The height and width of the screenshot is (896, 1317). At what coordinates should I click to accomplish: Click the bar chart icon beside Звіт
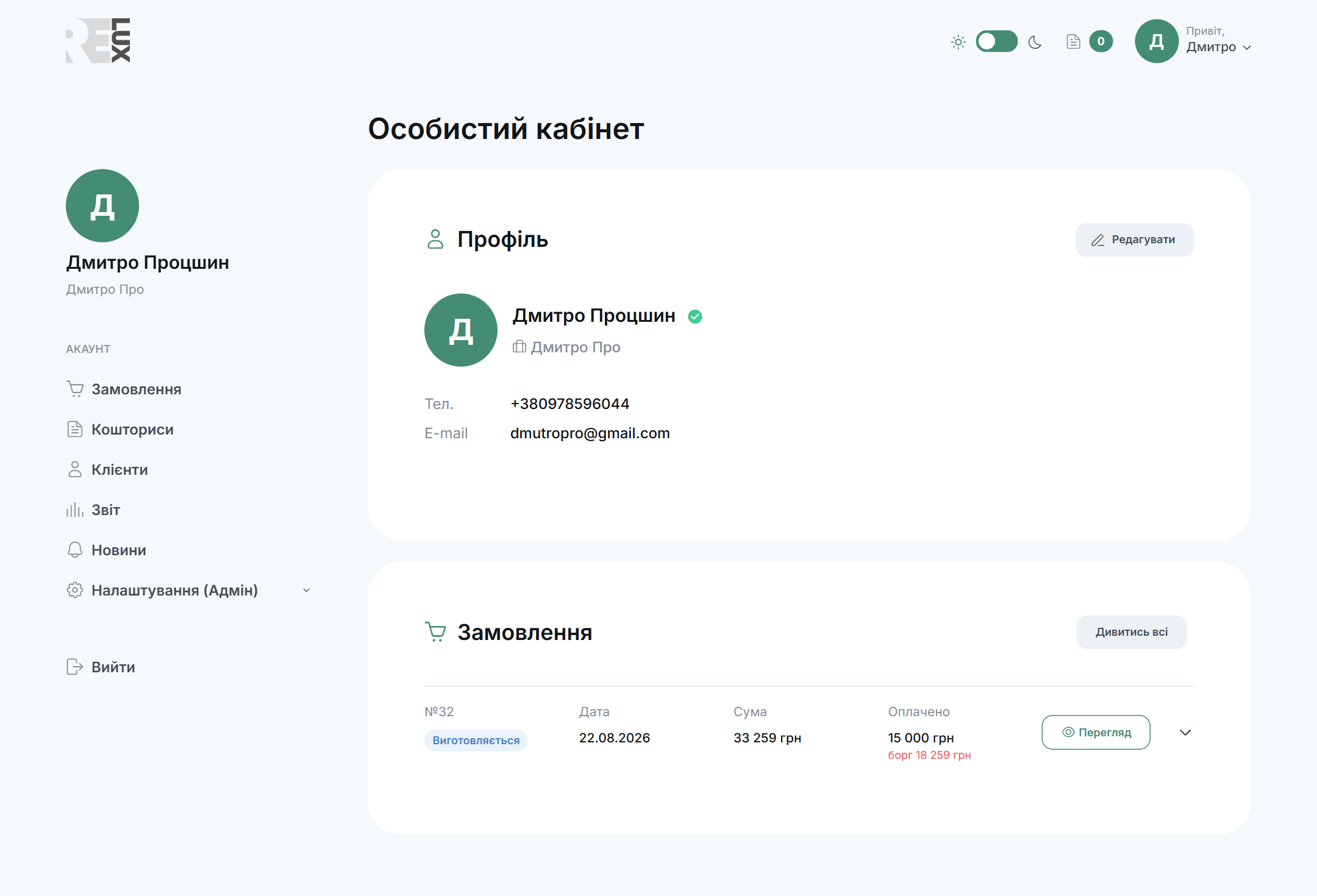pyautogui.click(x=74, y=510)
